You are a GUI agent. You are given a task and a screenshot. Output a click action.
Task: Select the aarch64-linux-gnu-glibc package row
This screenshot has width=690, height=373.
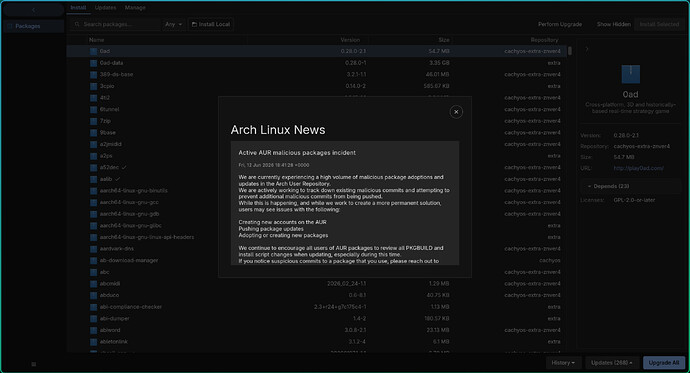(316, 226)
